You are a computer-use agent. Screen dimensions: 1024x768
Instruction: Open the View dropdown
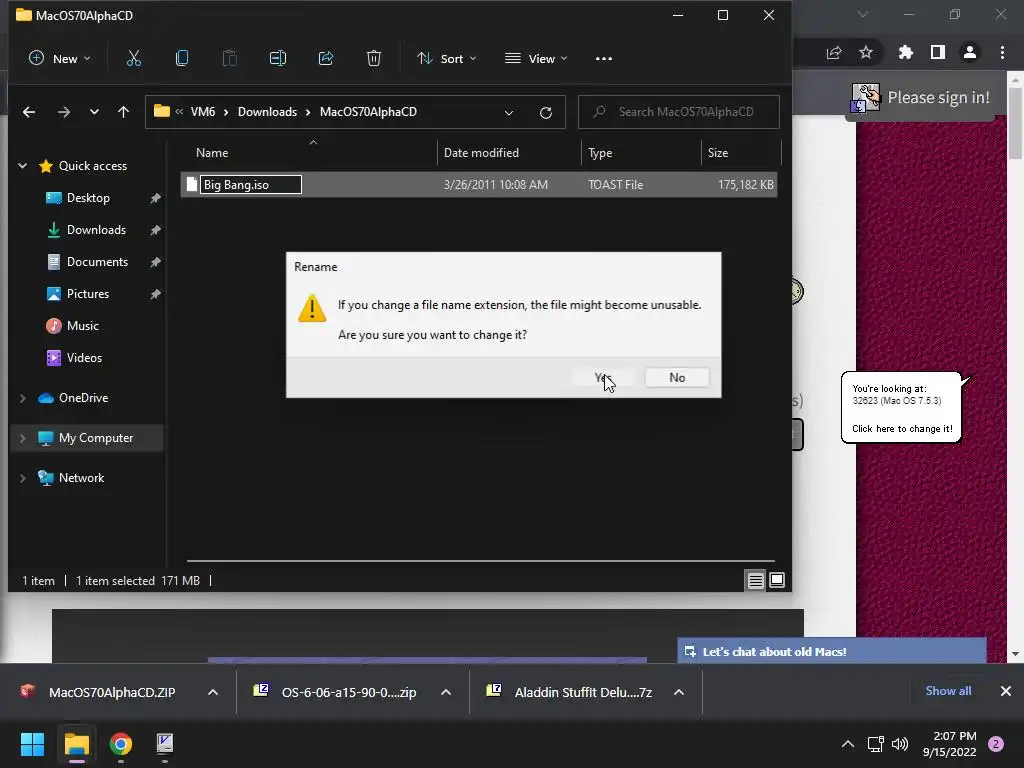pyautogui.click(x=536, y=58)
